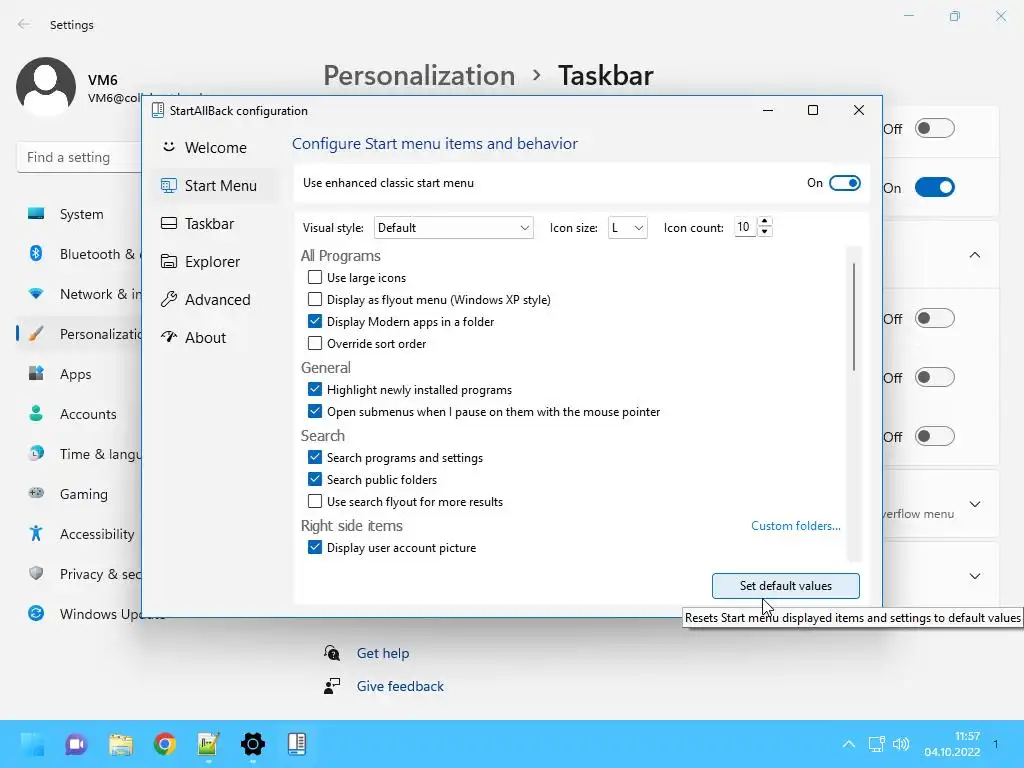Viewport: 1024px width, 768px height.
Task: Open Privacy & security settings
Action: [80, 574]
